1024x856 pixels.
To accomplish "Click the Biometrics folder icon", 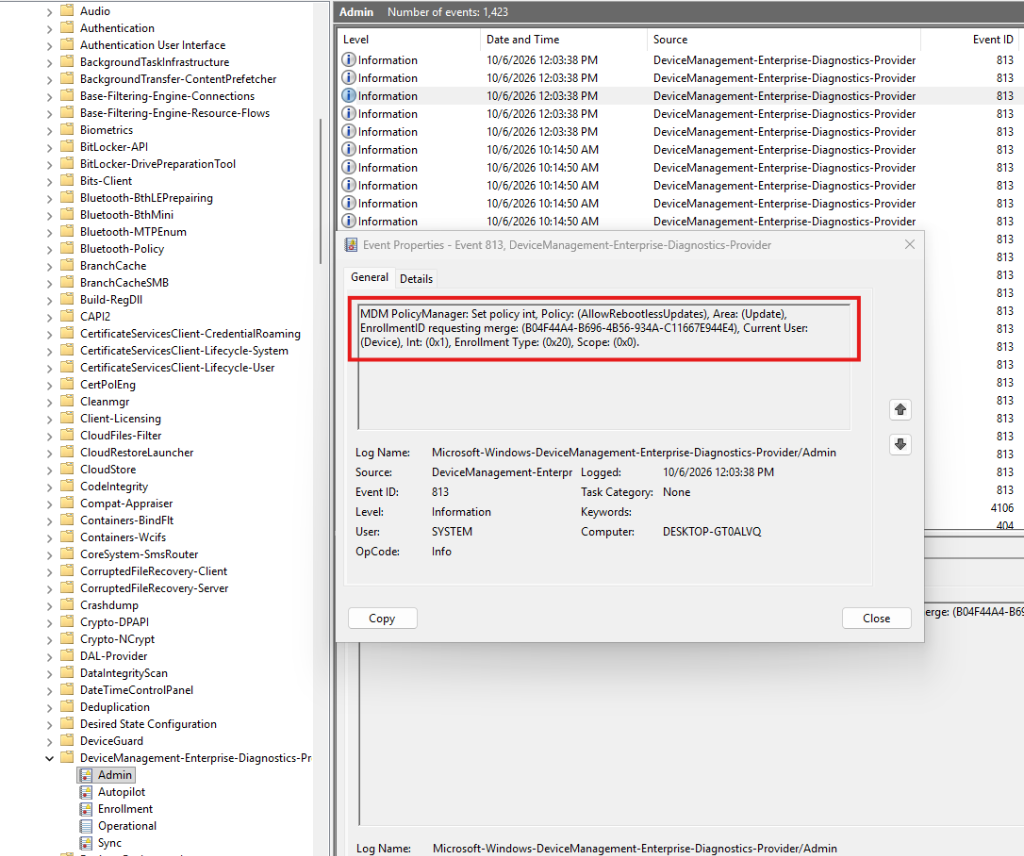I will click(67, 130).
